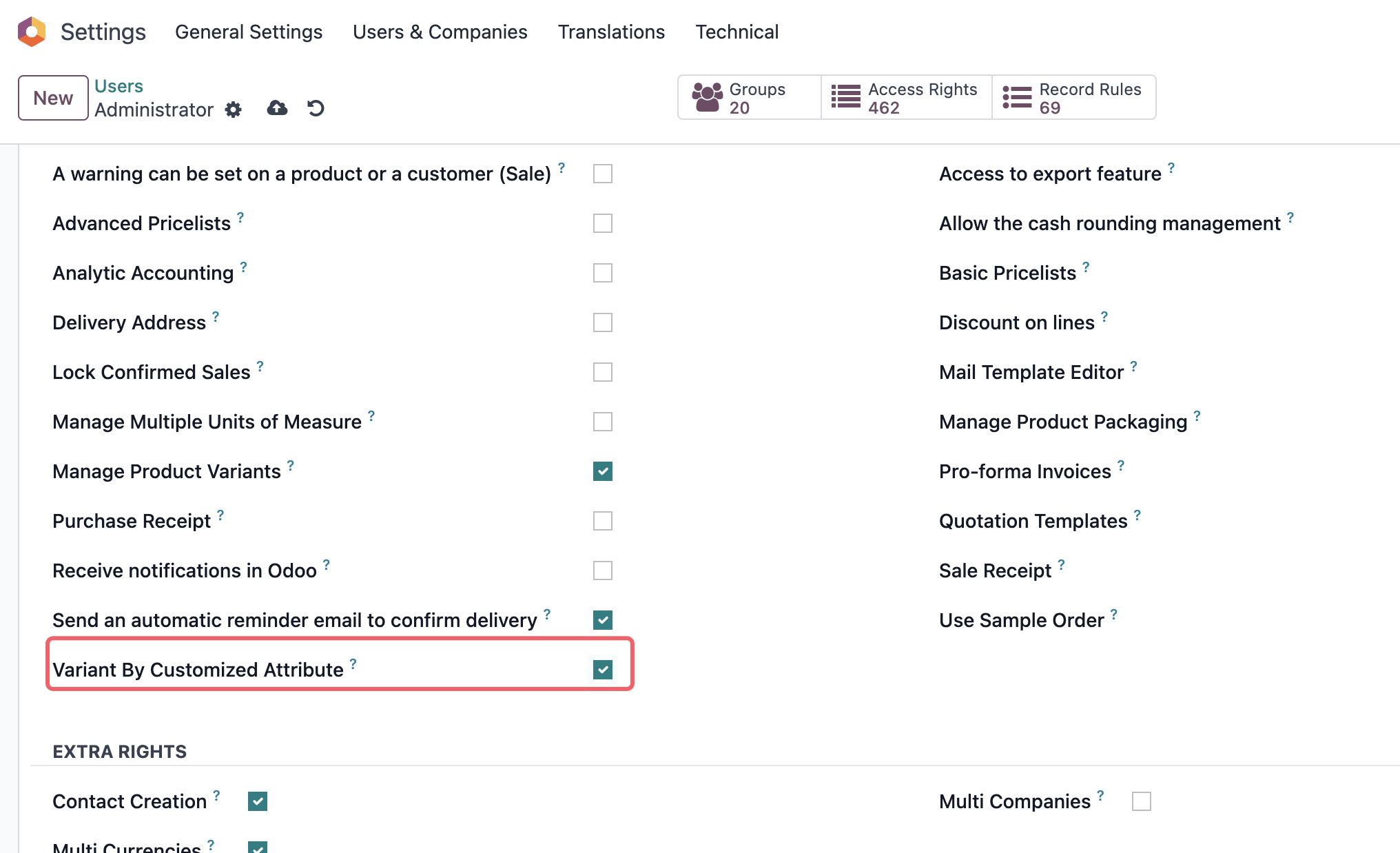The width and height of the screenshot is (1400, 853).
Task: Show help tooltip for Delivery Address
Action: [x=216, y=317]
